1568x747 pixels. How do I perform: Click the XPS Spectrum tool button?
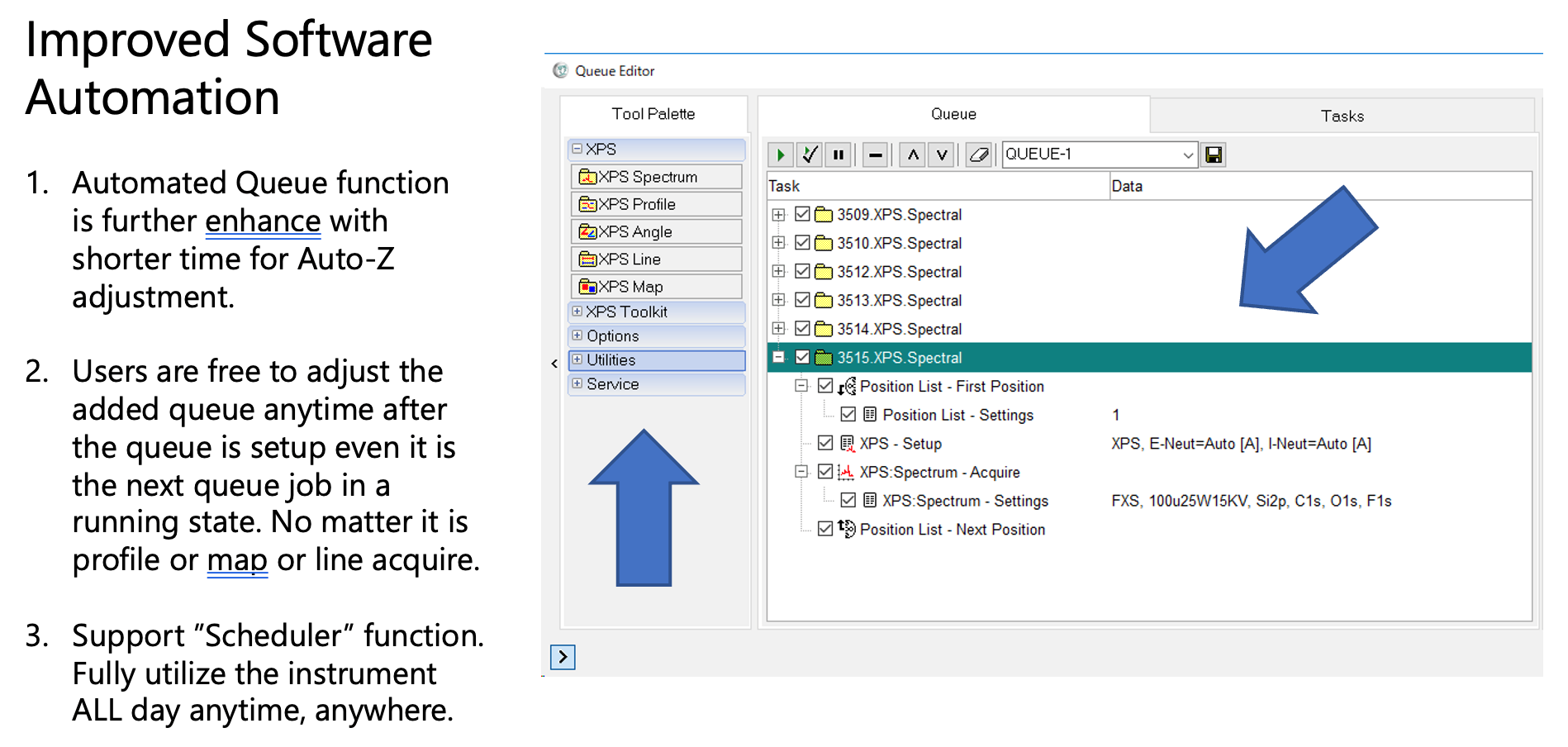[x=655, y=177]
